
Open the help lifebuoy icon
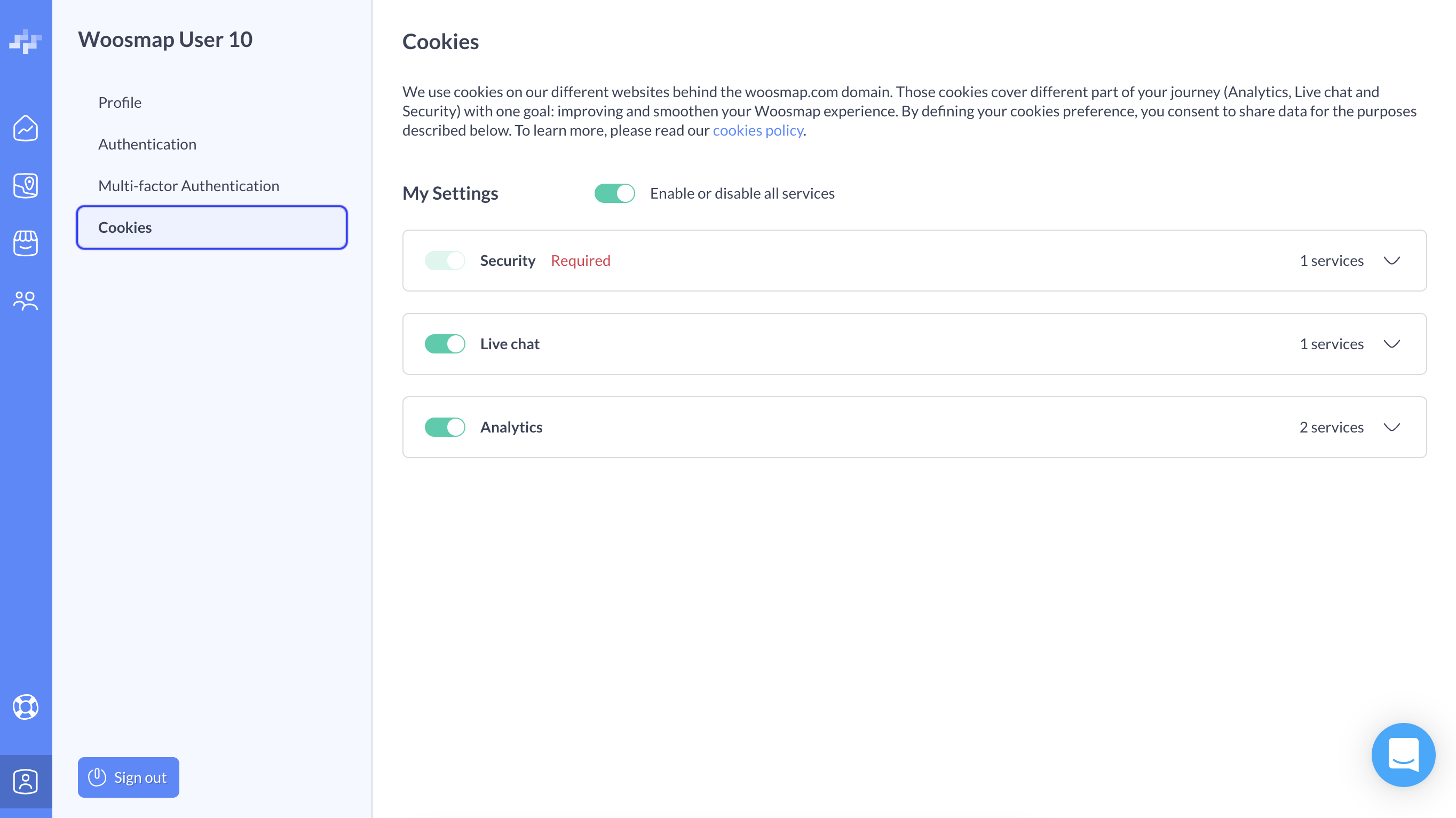click(x=26, y=706)
